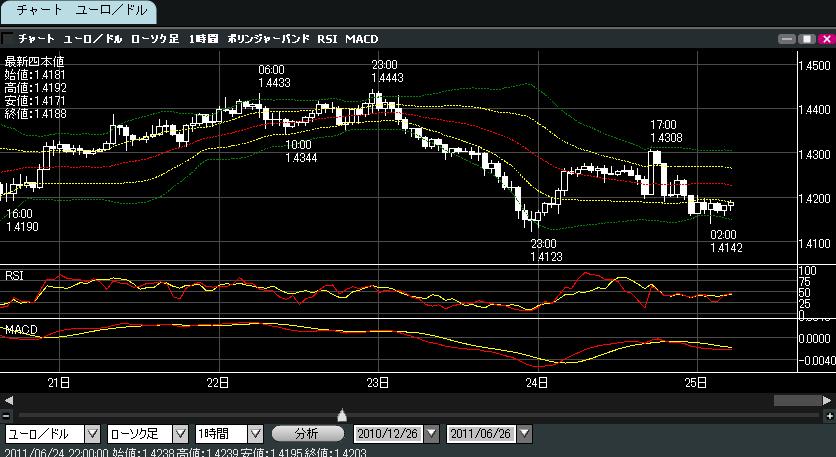This screenshot has width=836, height=457.
Task: Click the left scroll arrow below the chart
Action: click(6, 400)
